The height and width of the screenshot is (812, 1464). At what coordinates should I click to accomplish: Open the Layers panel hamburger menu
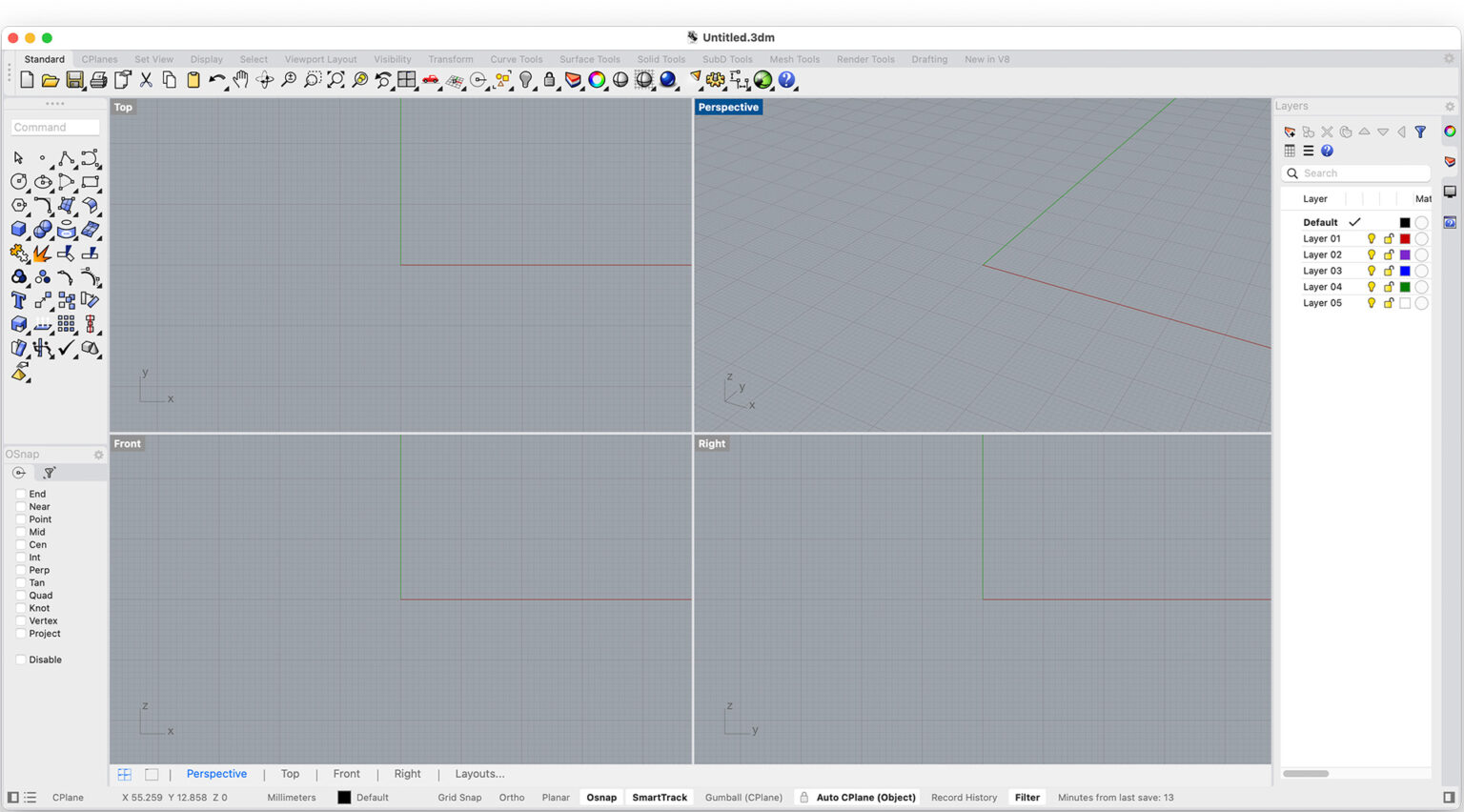coord(1309,151)
